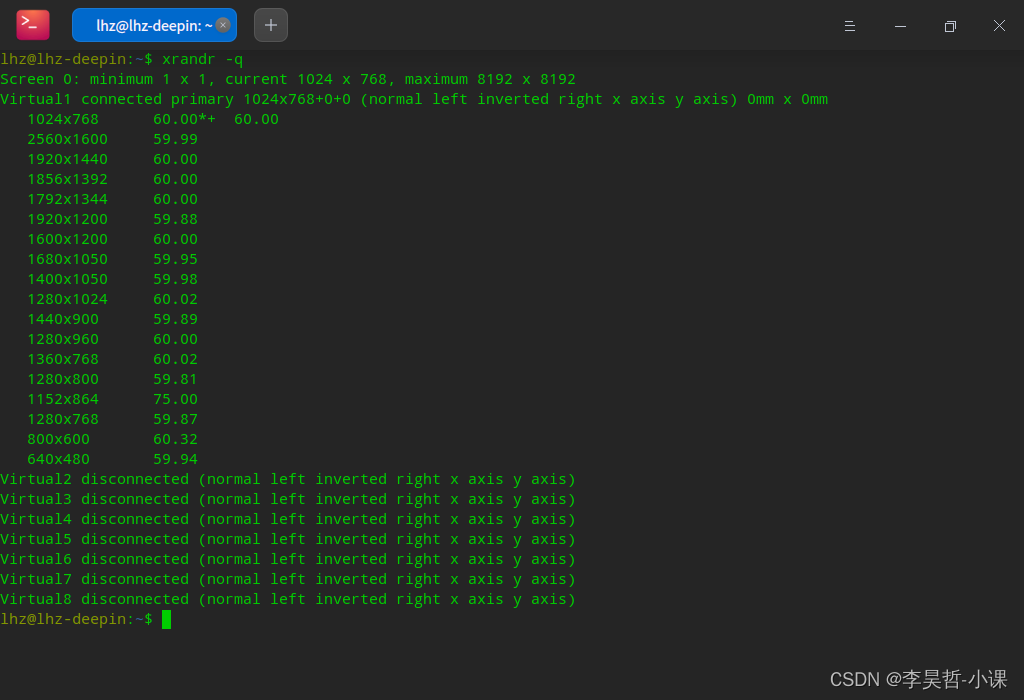
Task: Click the deepin terminal app icon
Action: click(33, 25)
